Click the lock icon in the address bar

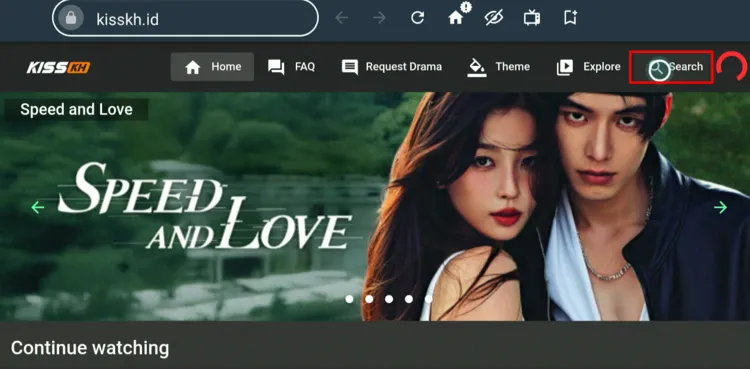tap(71, 19)
